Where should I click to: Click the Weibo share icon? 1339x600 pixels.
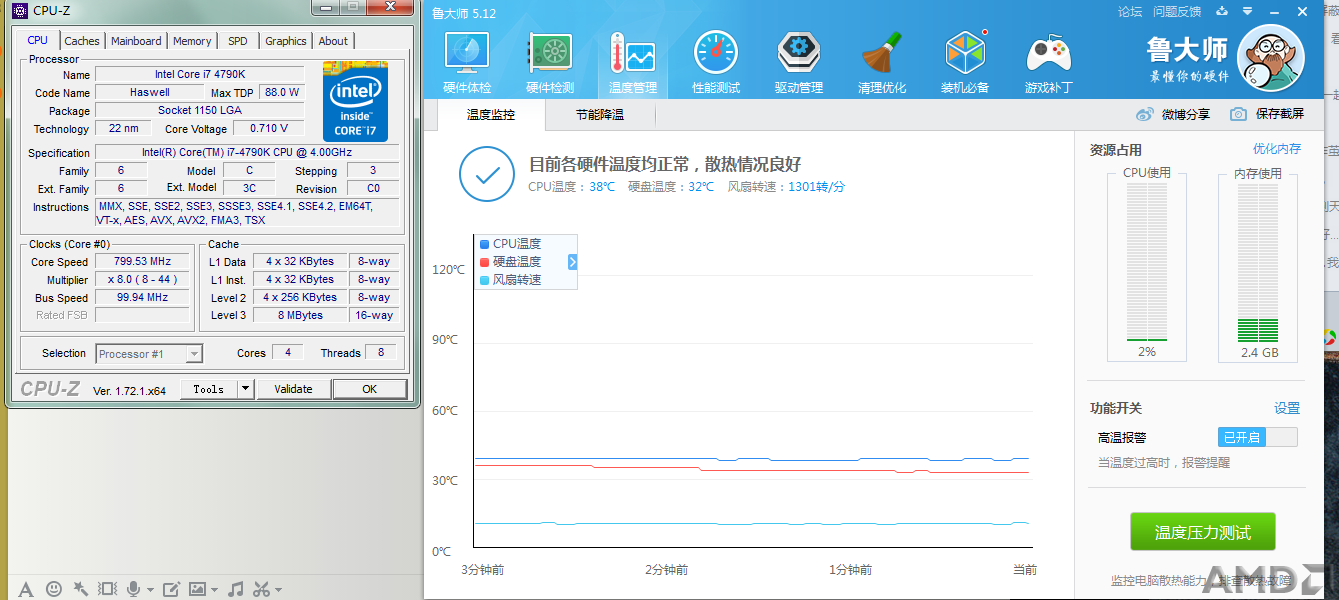coord(1145,114)
